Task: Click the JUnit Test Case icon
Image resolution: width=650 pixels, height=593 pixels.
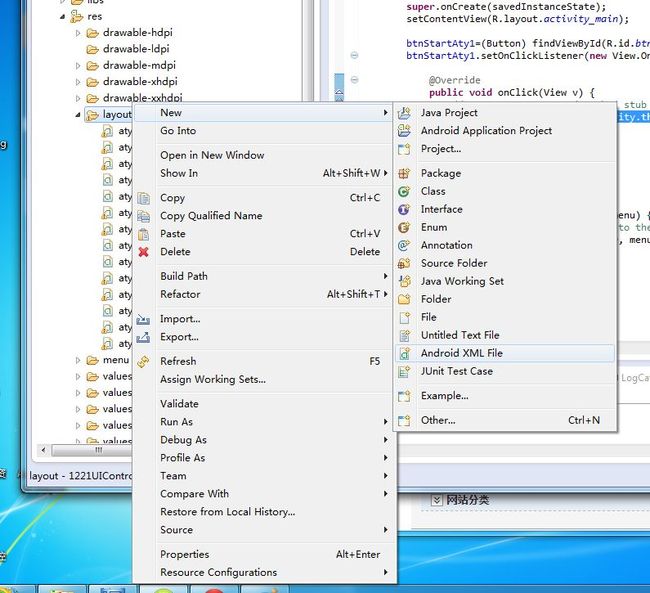Action: click(x=404, y=371)
